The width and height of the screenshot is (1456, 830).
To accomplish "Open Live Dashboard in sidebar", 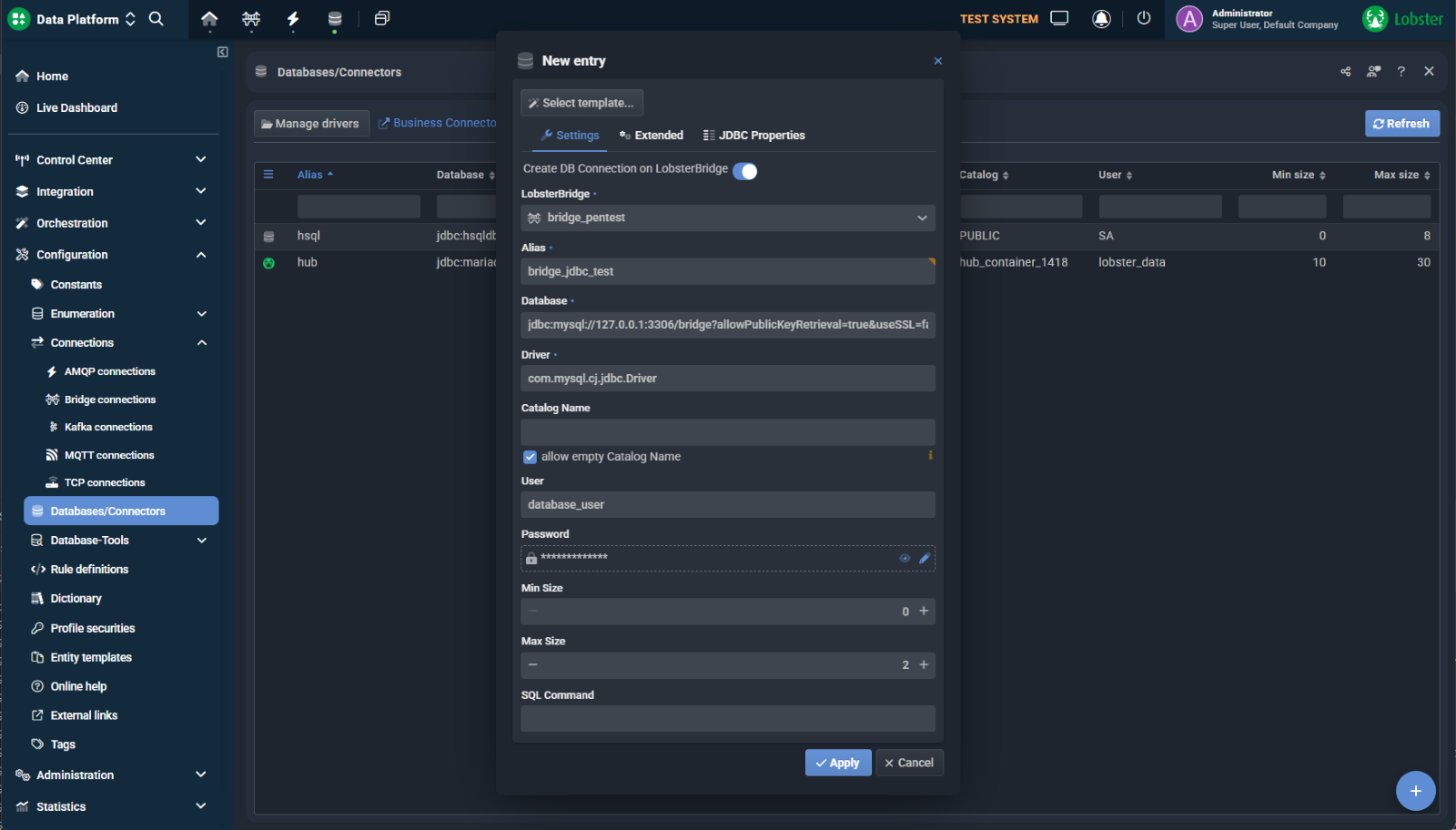I will pyautogui.click(x=76, y=108).
